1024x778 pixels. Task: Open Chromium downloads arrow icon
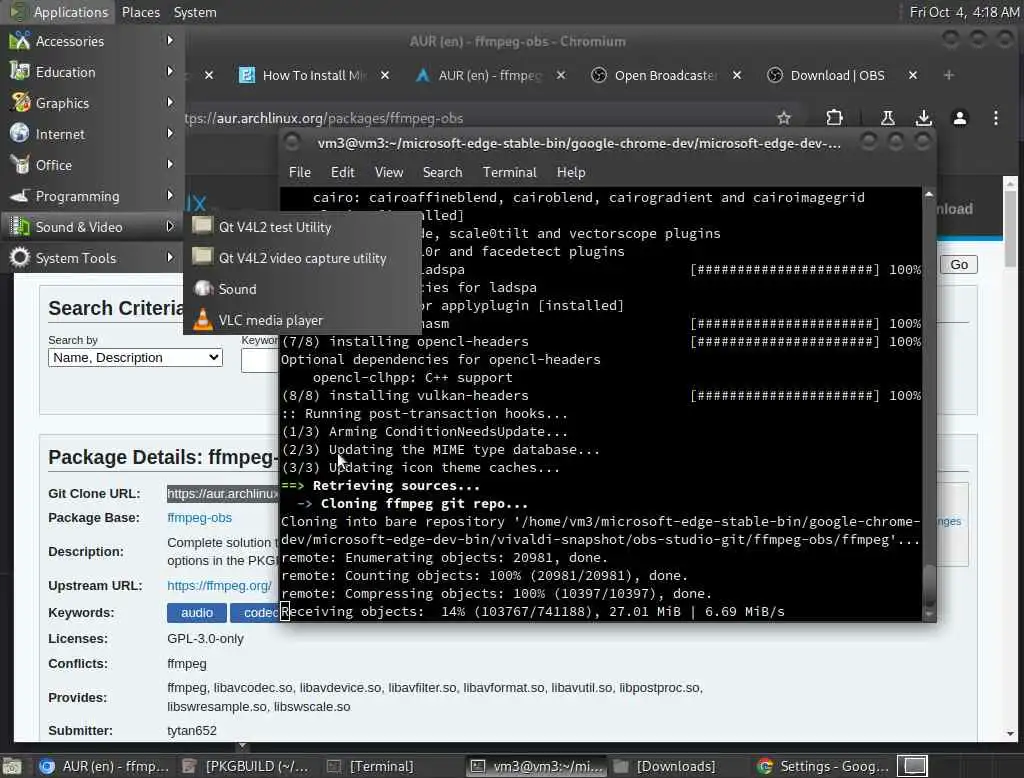coord(923,118)
